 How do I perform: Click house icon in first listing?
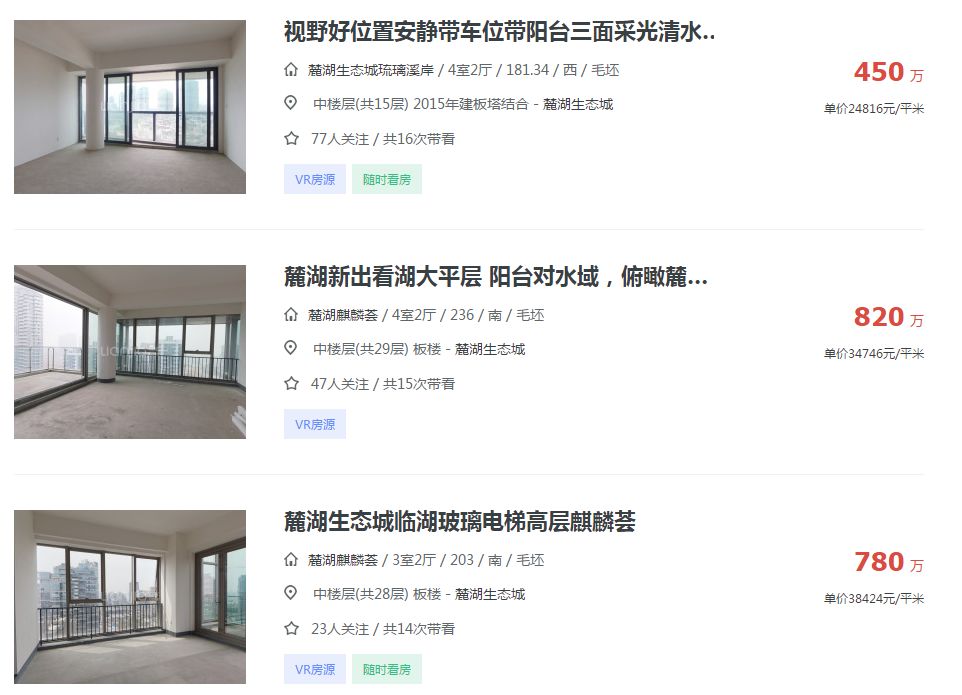point(291,70)
